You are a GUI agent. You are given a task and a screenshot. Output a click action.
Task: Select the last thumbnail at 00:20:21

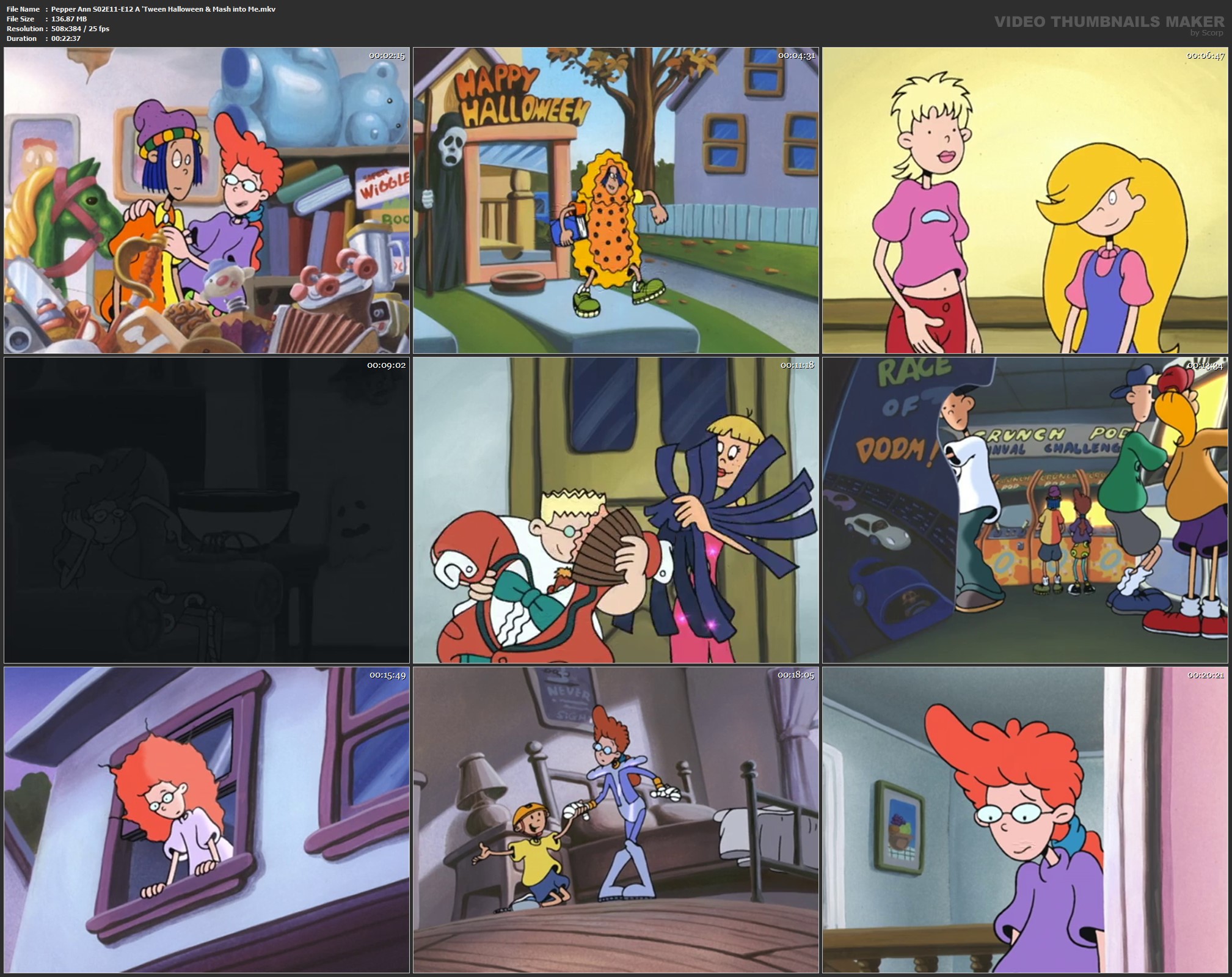tap(1025, 820)
